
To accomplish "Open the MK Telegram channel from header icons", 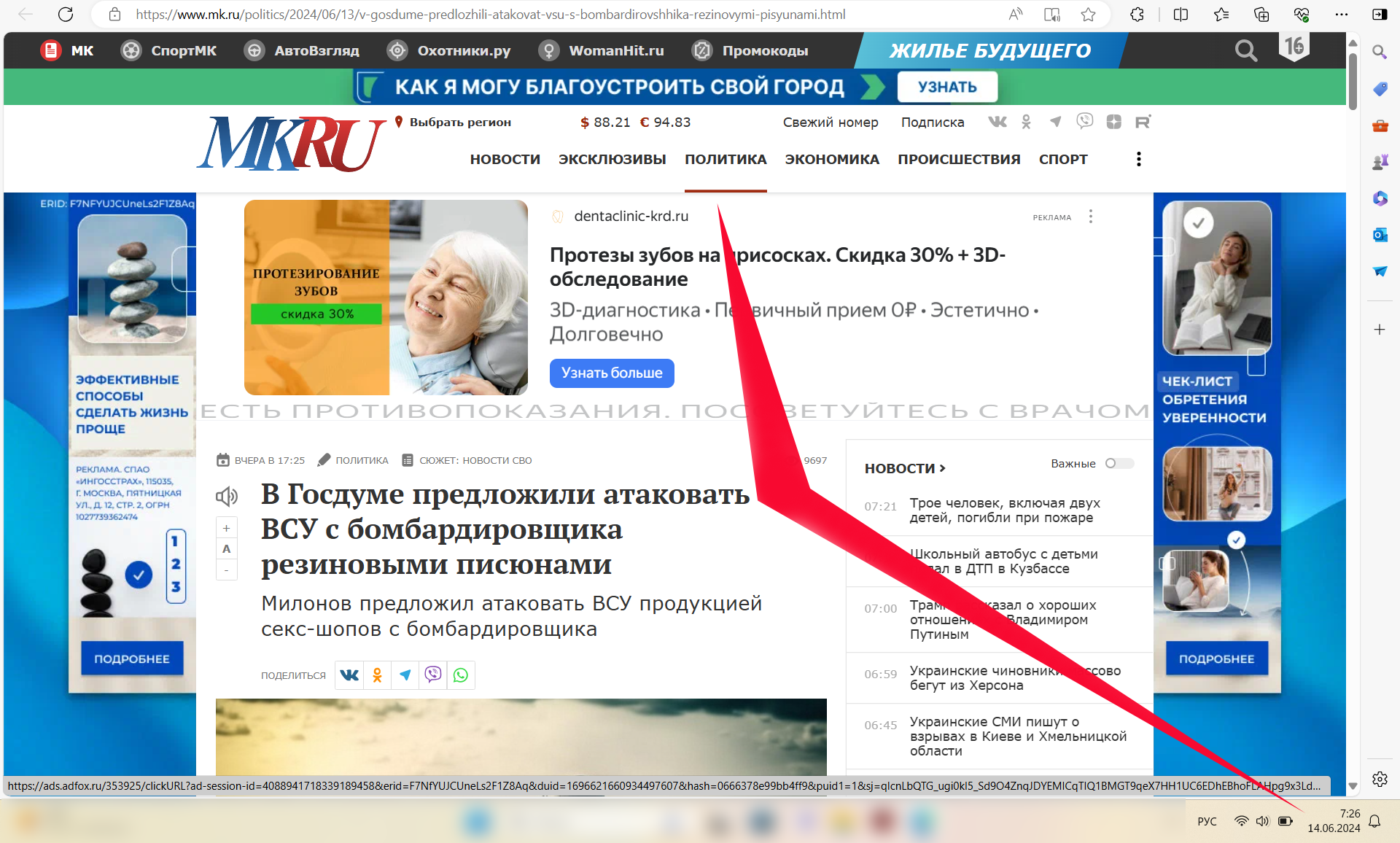I will pyautogui.click(x=1055, y=122).
